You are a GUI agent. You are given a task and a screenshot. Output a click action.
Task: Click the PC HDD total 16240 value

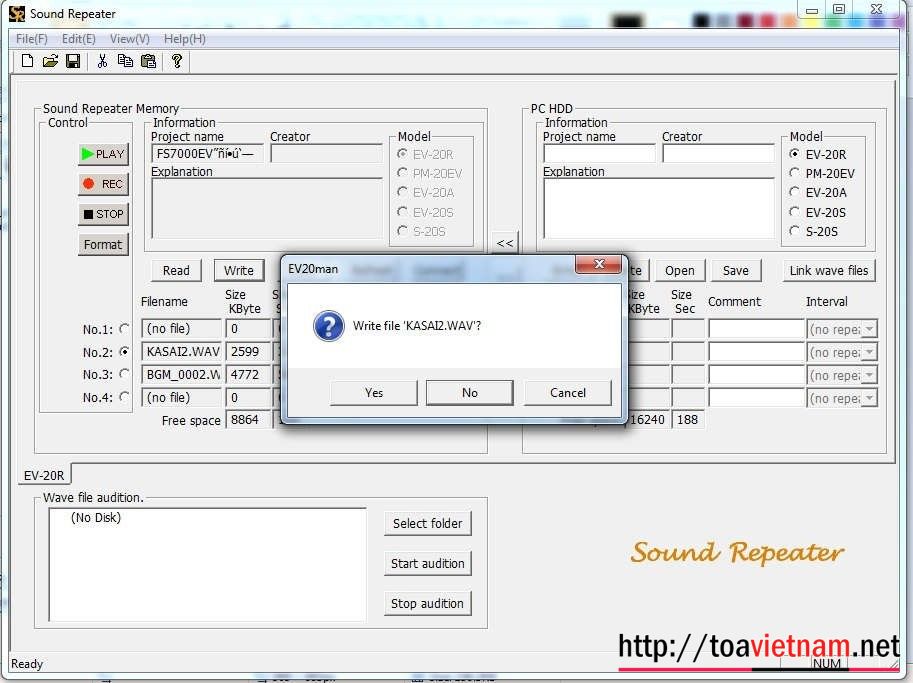(647, 420)
